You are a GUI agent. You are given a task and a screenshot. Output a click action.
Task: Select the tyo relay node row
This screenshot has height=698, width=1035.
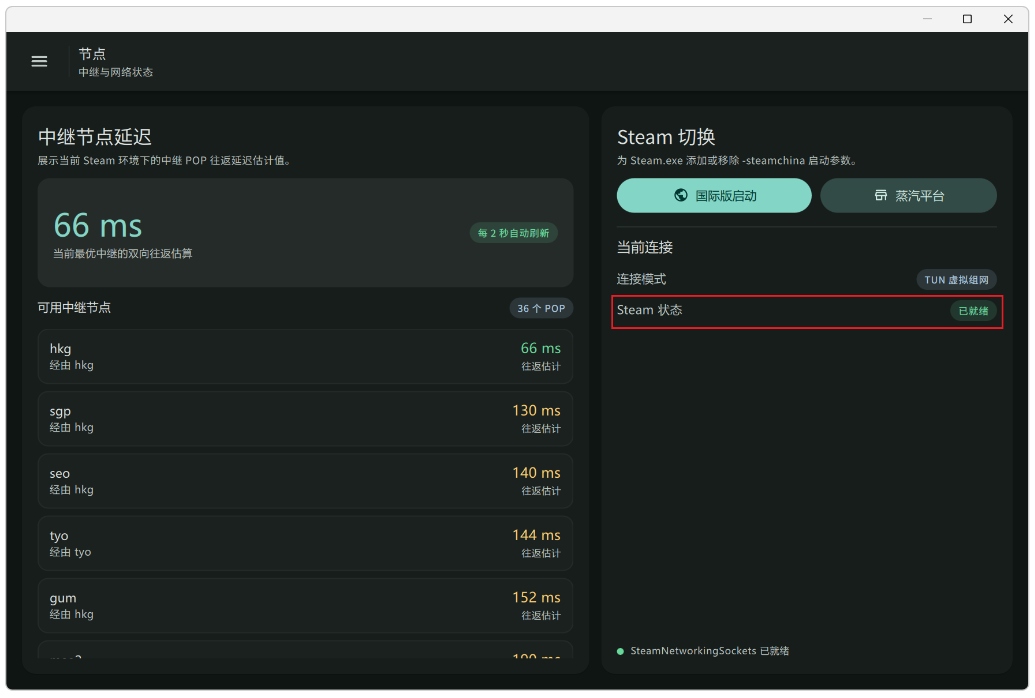click(305, 543)
